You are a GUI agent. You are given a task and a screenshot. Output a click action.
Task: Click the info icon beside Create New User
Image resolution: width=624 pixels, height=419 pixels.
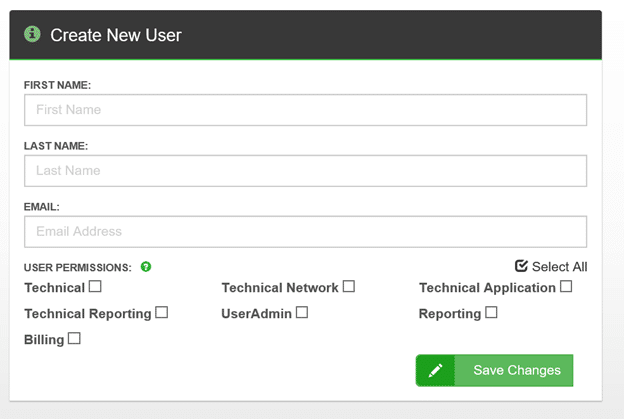point(32,35)
